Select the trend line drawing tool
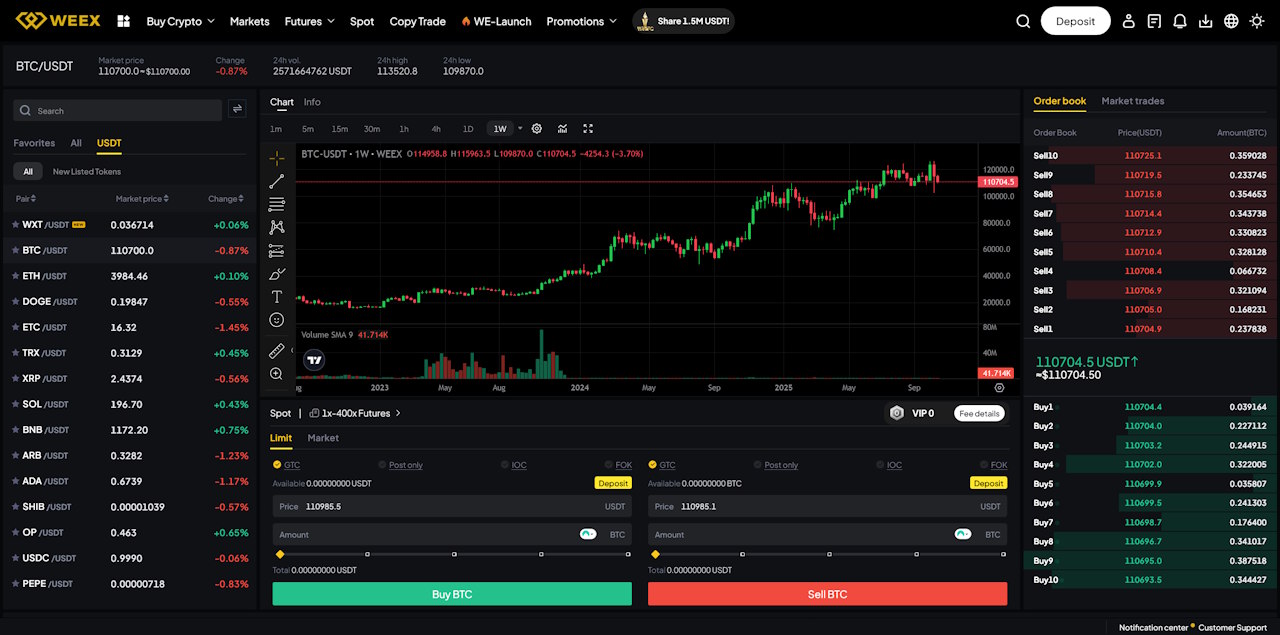This screenshot has height=635, width=1280. click(x=276, y=180)
